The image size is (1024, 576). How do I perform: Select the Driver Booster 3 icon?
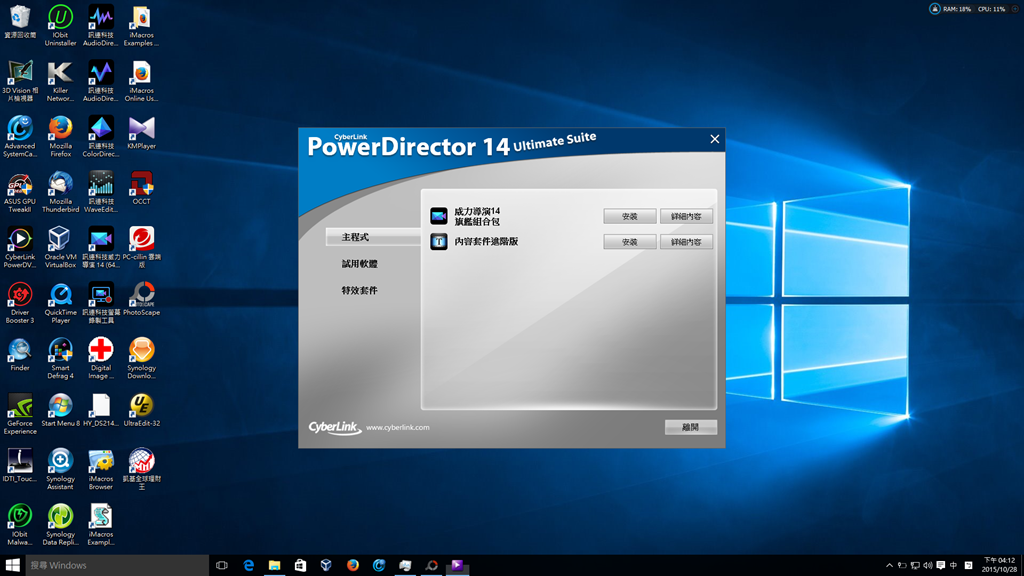pos(20,303)
